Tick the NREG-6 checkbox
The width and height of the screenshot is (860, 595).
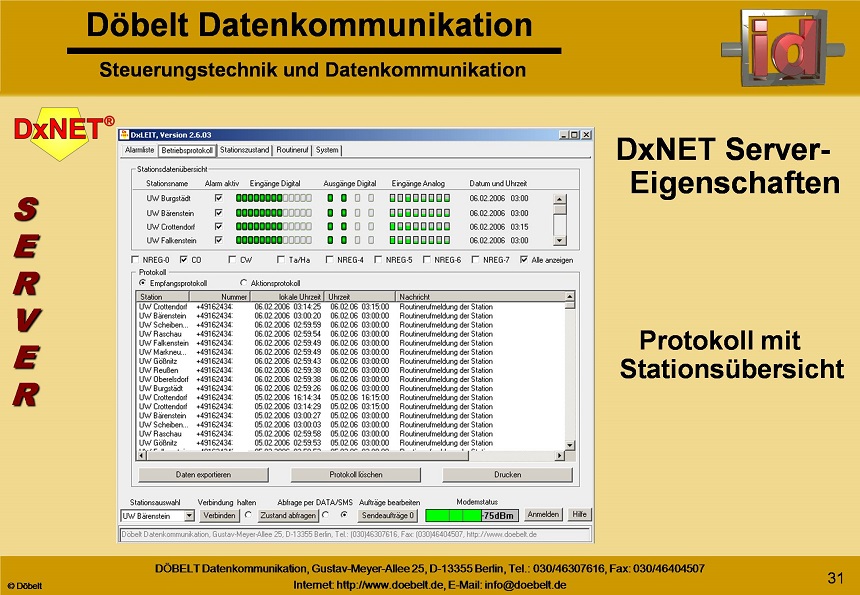[427, 259]
